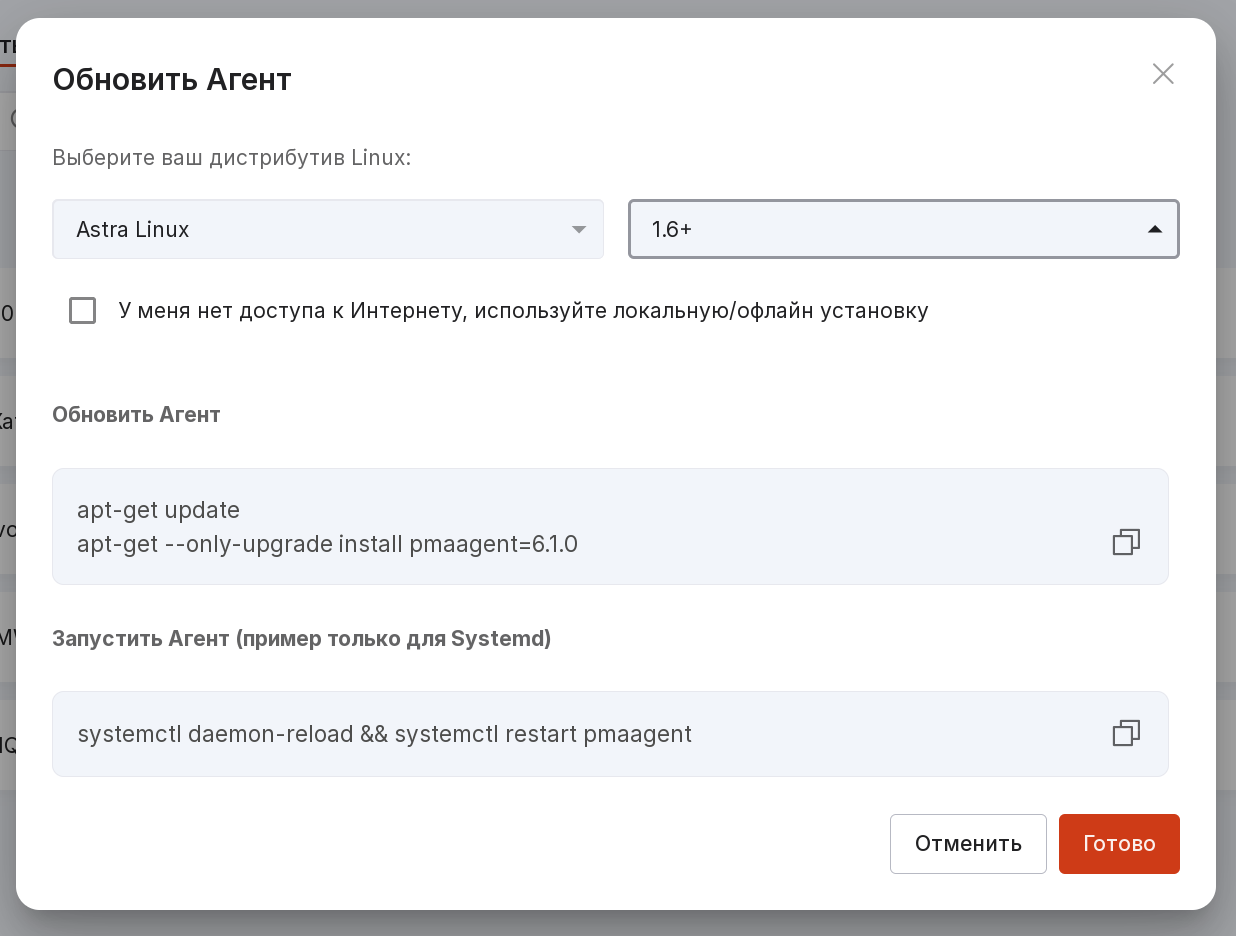Image resolution: width=1236 pixels, height=936 pixels.
Task: Close the Обновить Агент dialog with X
Action: tap(1162, 74)
